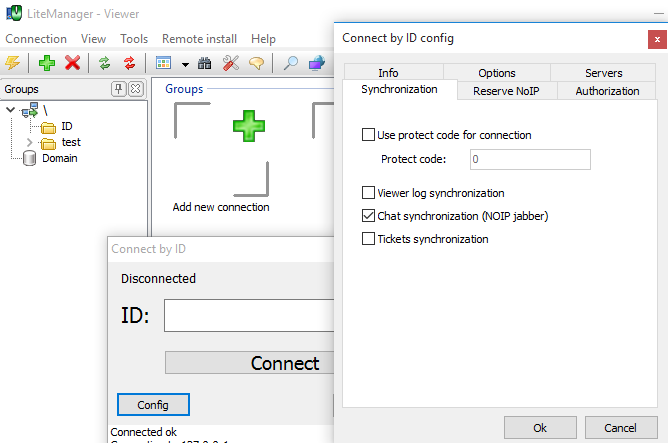
Task: Click the thumbnail view mode toolbar icon
Action: [164, 63]
